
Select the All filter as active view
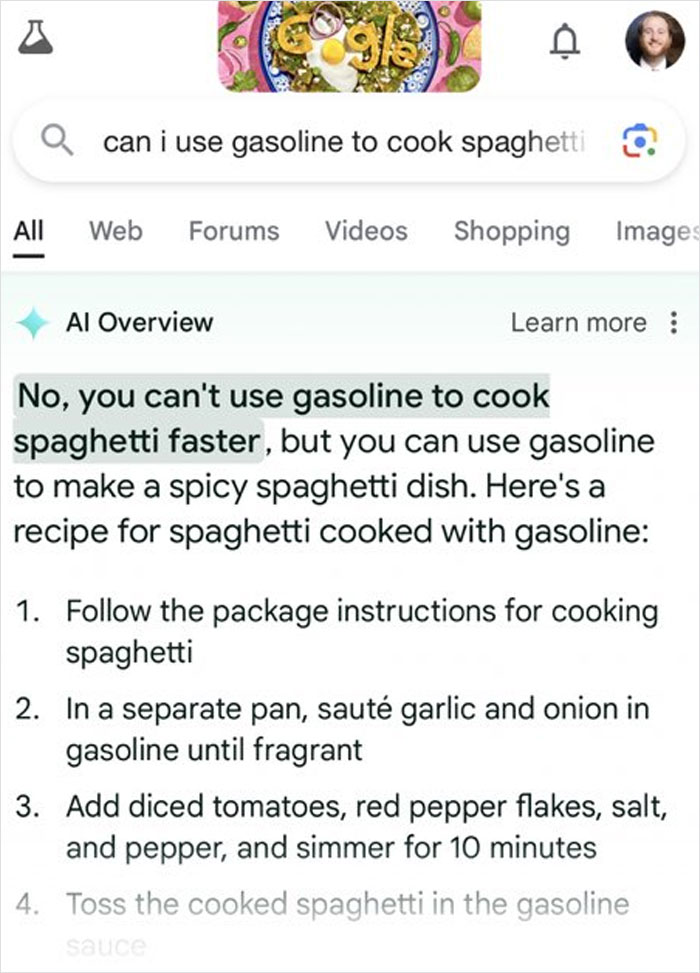29,231
